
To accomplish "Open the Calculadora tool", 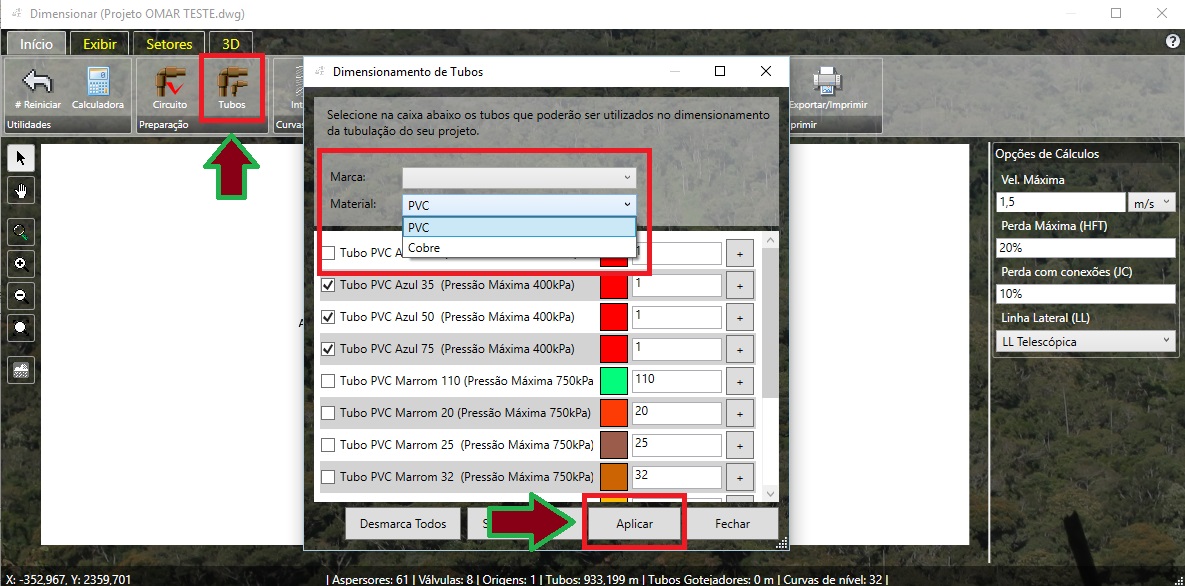I will pos(98,82).
